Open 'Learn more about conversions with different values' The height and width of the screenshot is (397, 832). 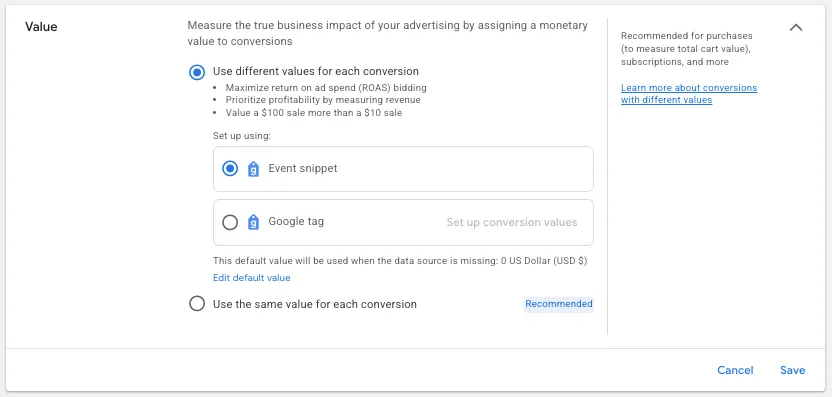(x=689, y=94)
